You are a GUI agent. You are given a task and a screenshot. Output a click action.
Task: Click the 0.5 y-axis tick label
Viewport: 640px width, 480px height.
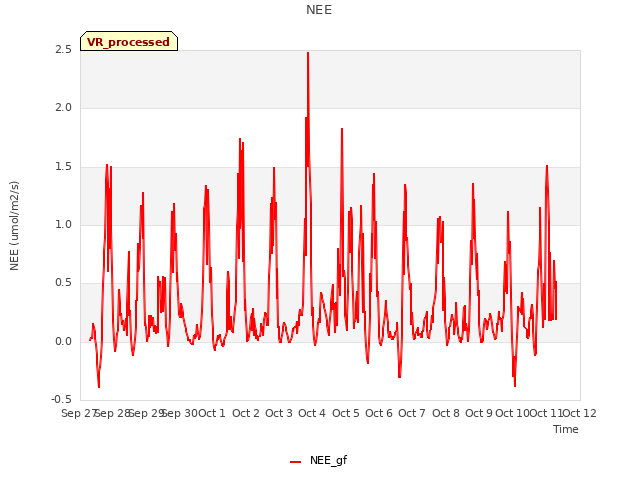coord(63,283)
